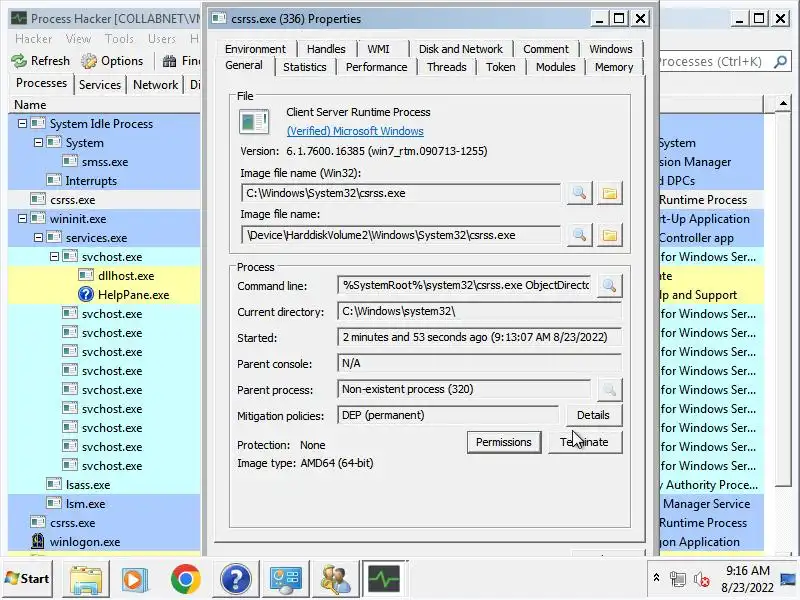This screenshot has width=800, height=600.
Task: Open the Modules tab
Action: 556,67
